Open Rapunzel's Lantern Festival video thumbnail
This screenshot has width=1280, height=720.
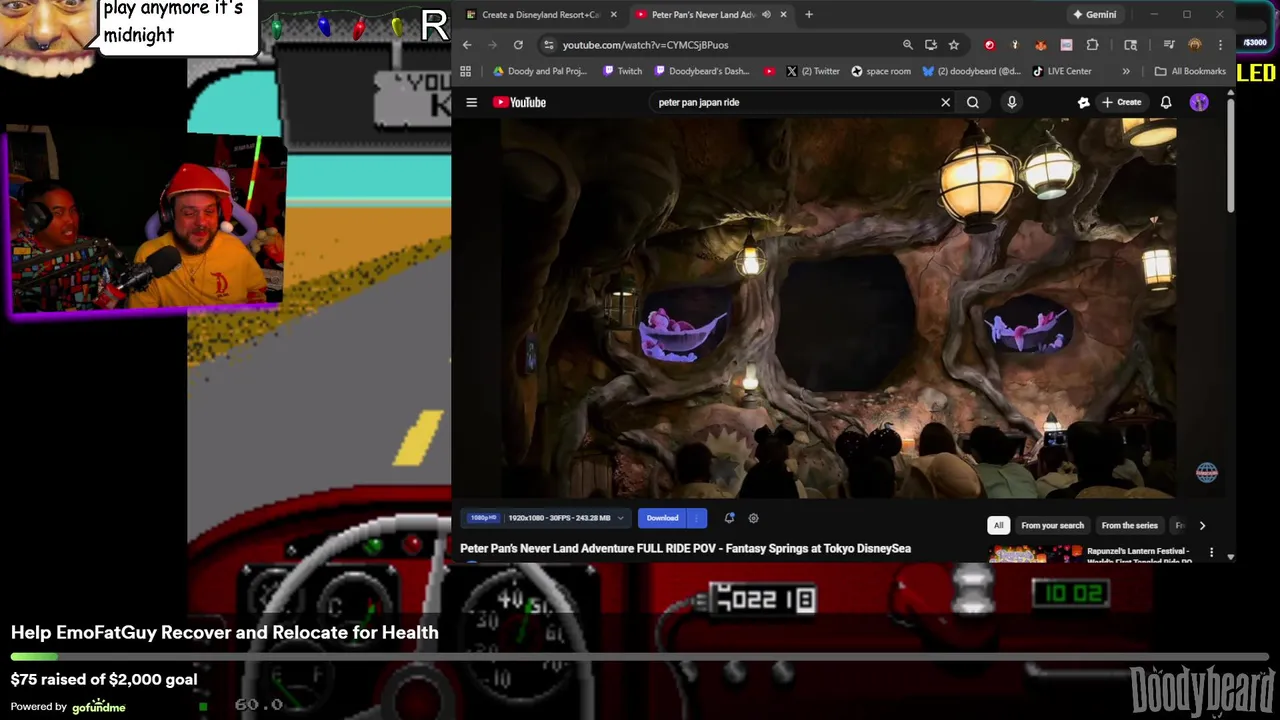tap(1036, 554)
